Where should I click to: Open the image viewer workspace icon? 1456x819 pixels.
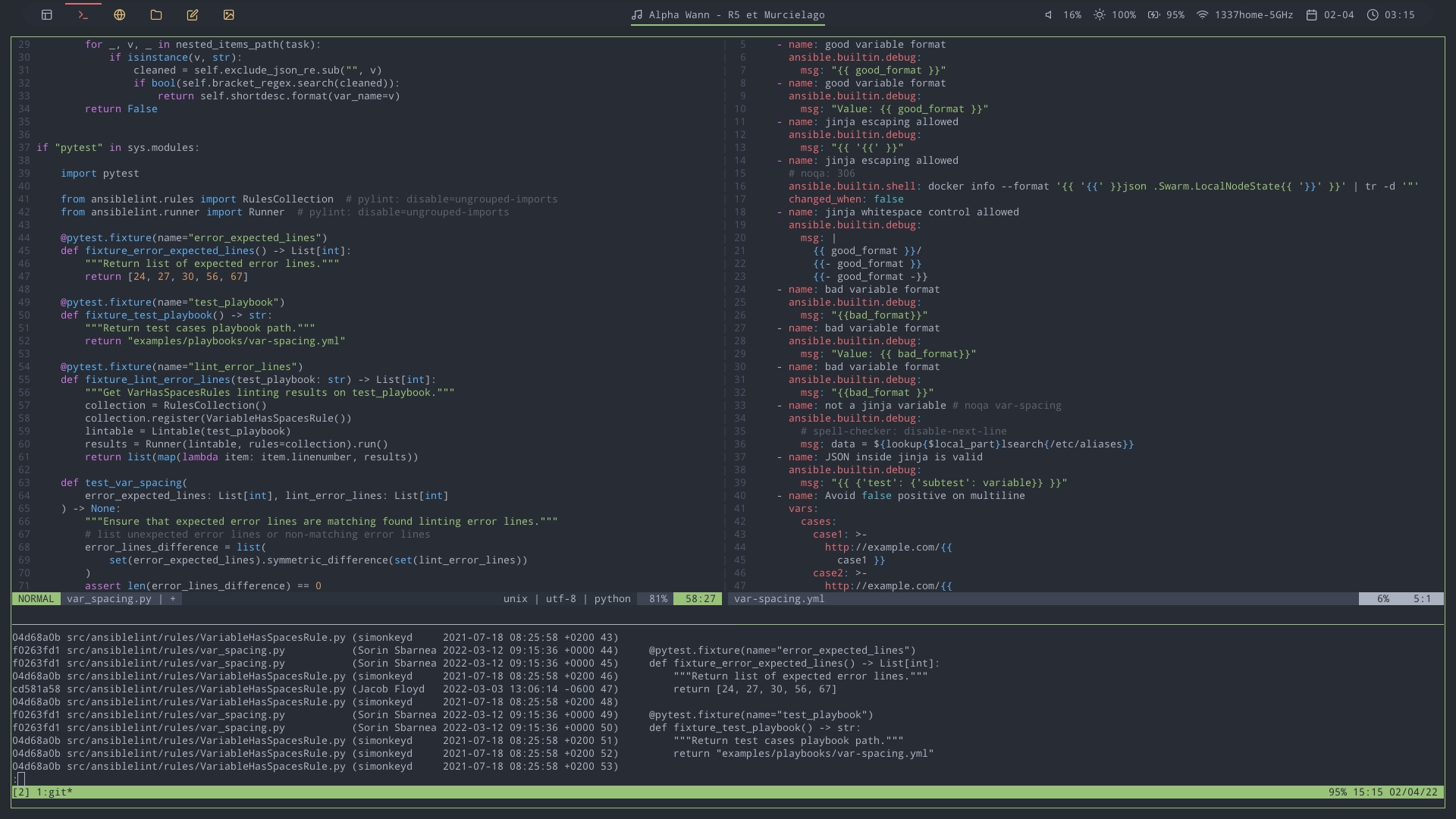pos(229,14)
